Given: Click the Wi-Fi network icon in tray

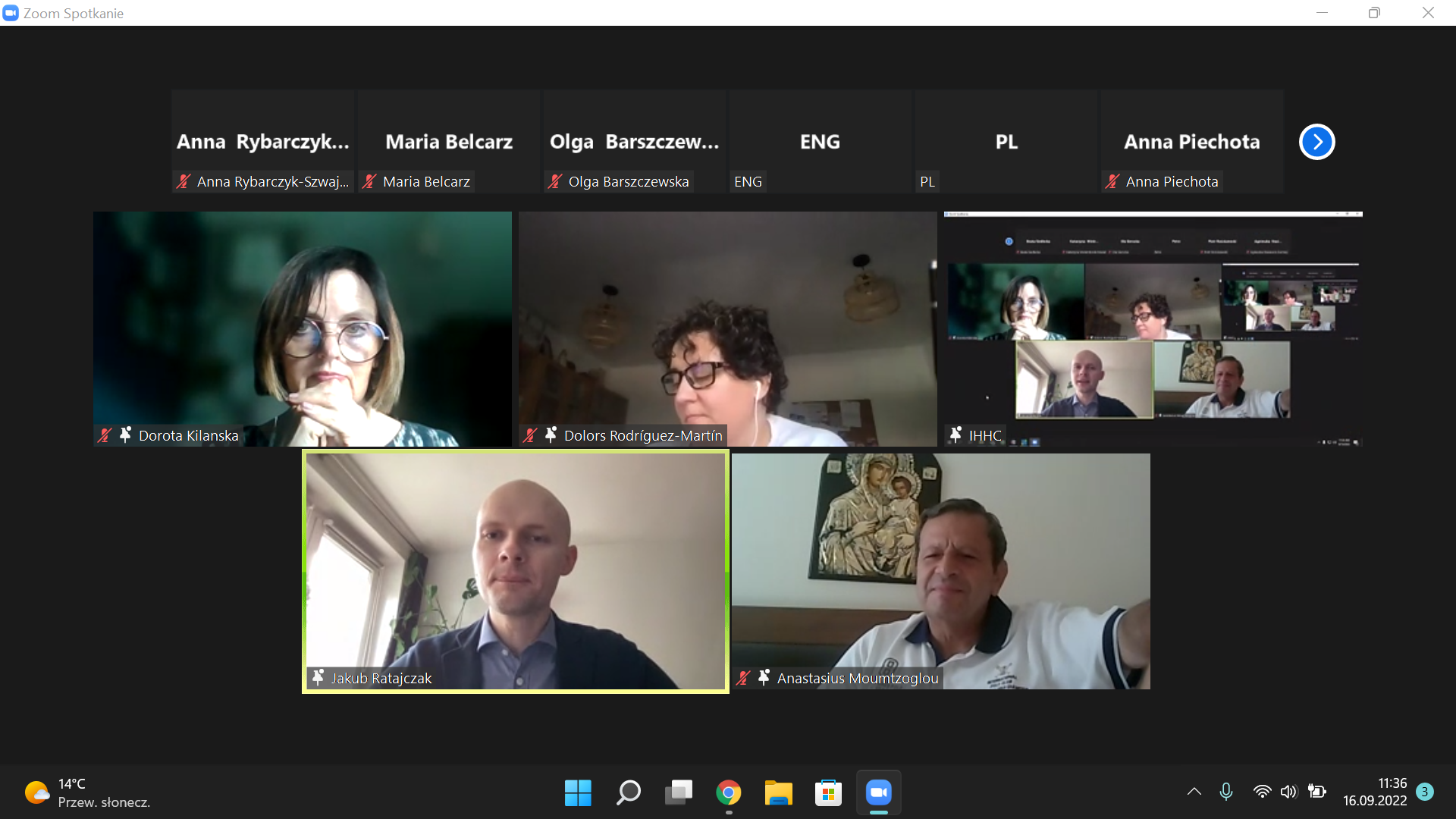Looking at the screenshot, I should coord(1262,792).
